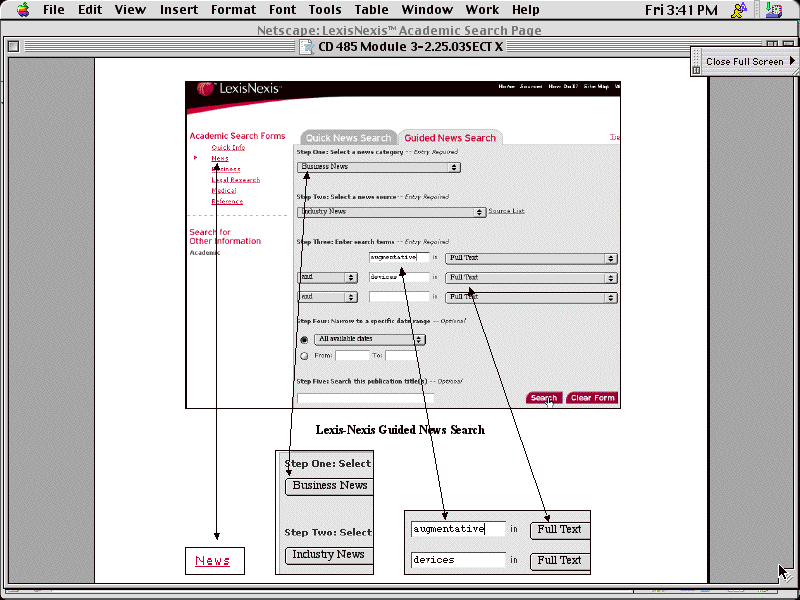Click the From date field

352,356
